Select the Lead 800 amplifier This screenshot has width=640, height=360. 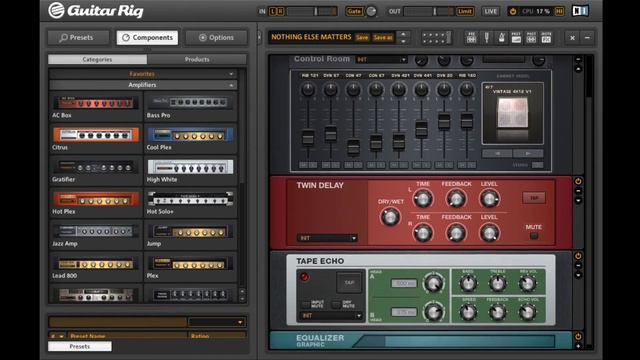click(96, 264)
